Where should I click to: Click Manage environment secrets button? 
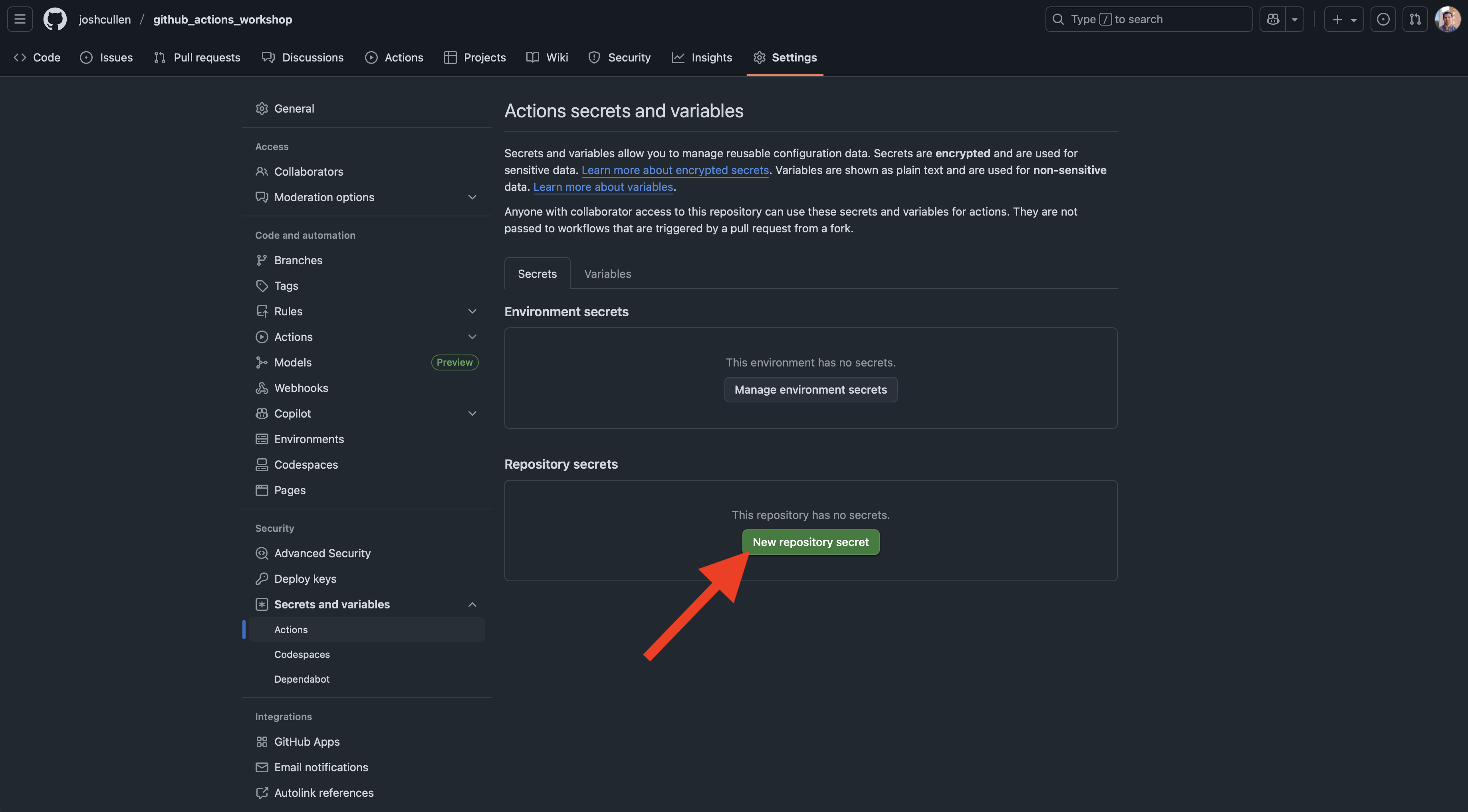810,390
